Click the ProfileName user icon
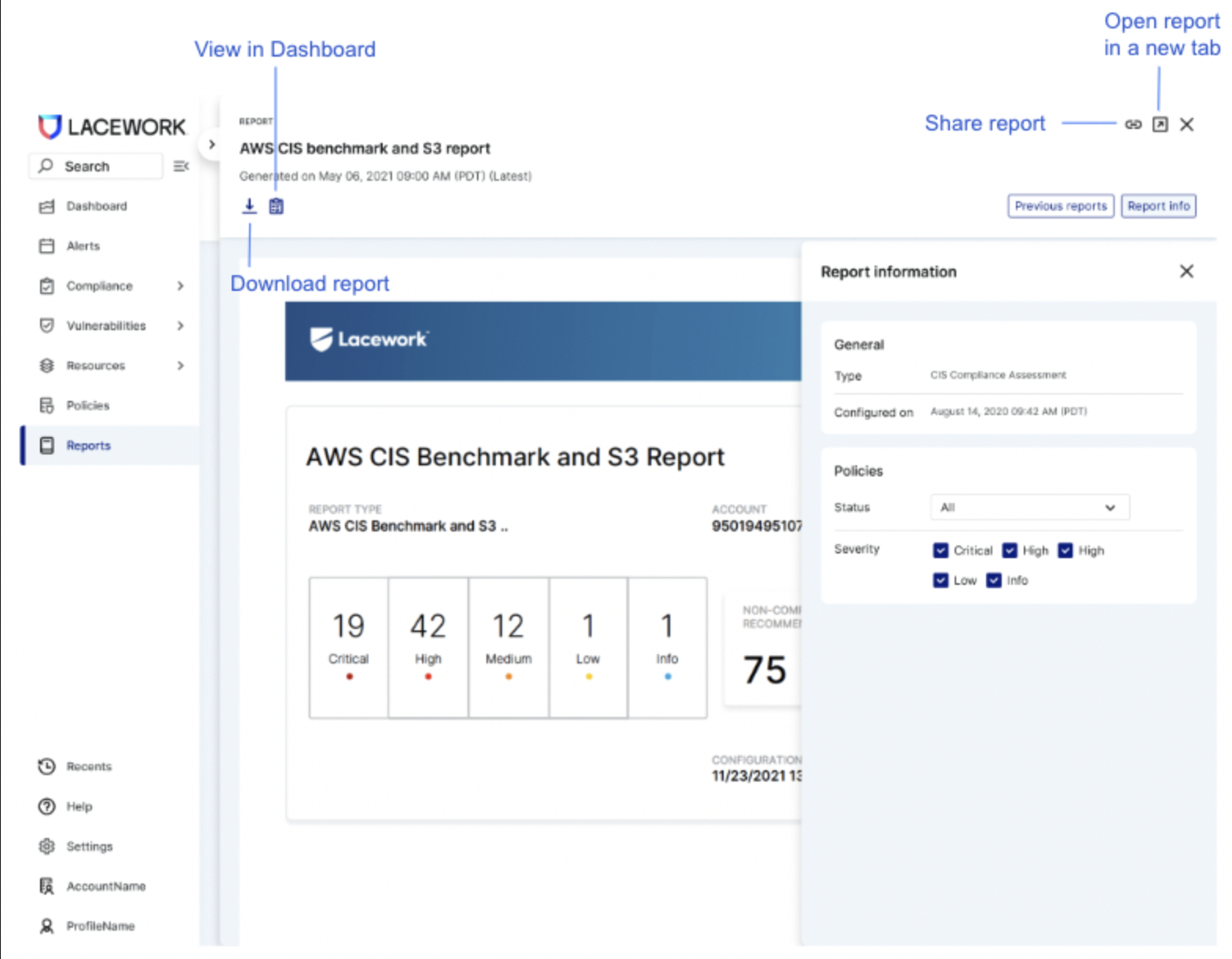1232x959 pixels. (47, 926)
